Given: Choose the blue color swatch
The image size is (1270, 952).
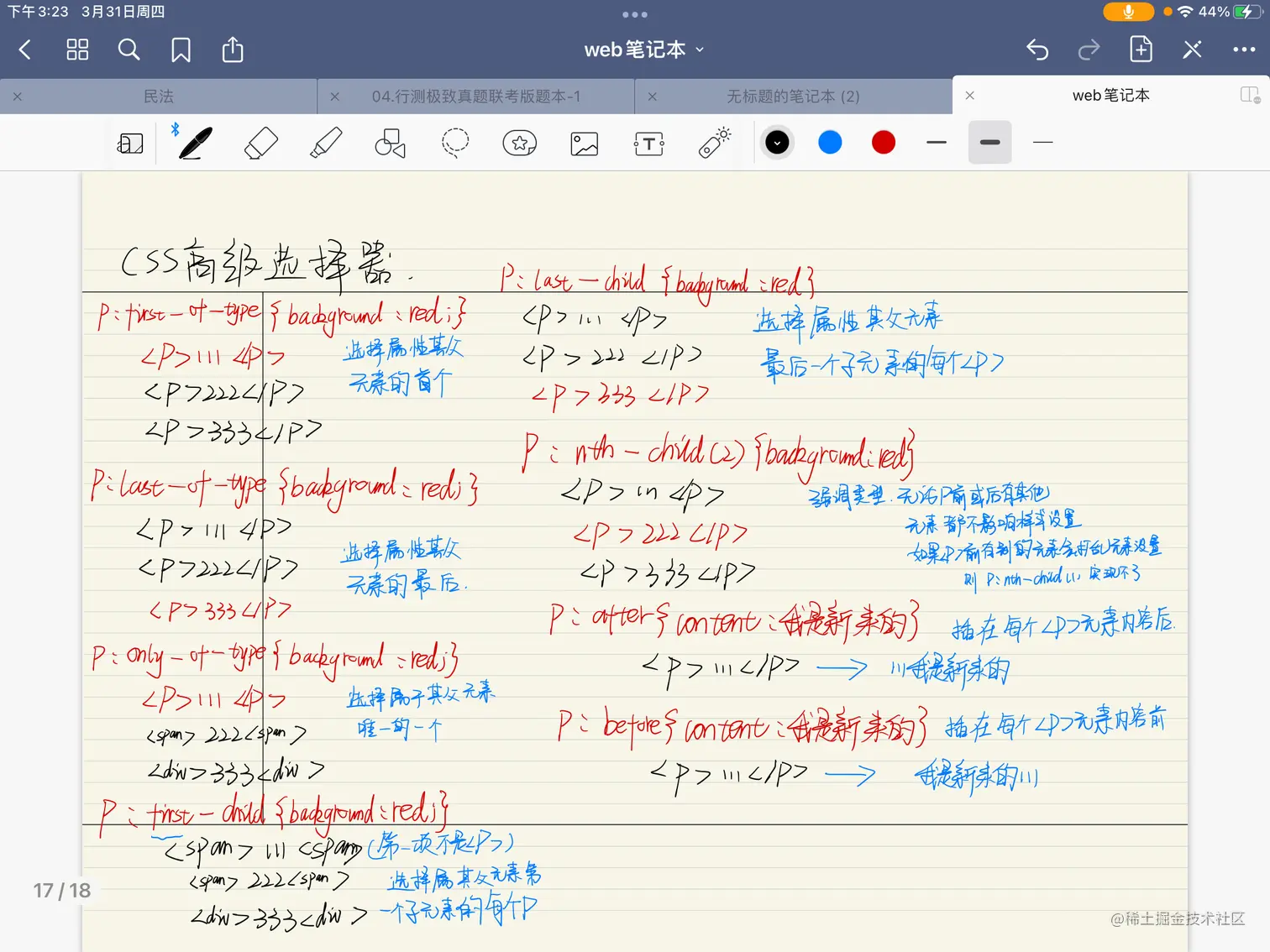Looking at the screenshot, I should (830, 143).
